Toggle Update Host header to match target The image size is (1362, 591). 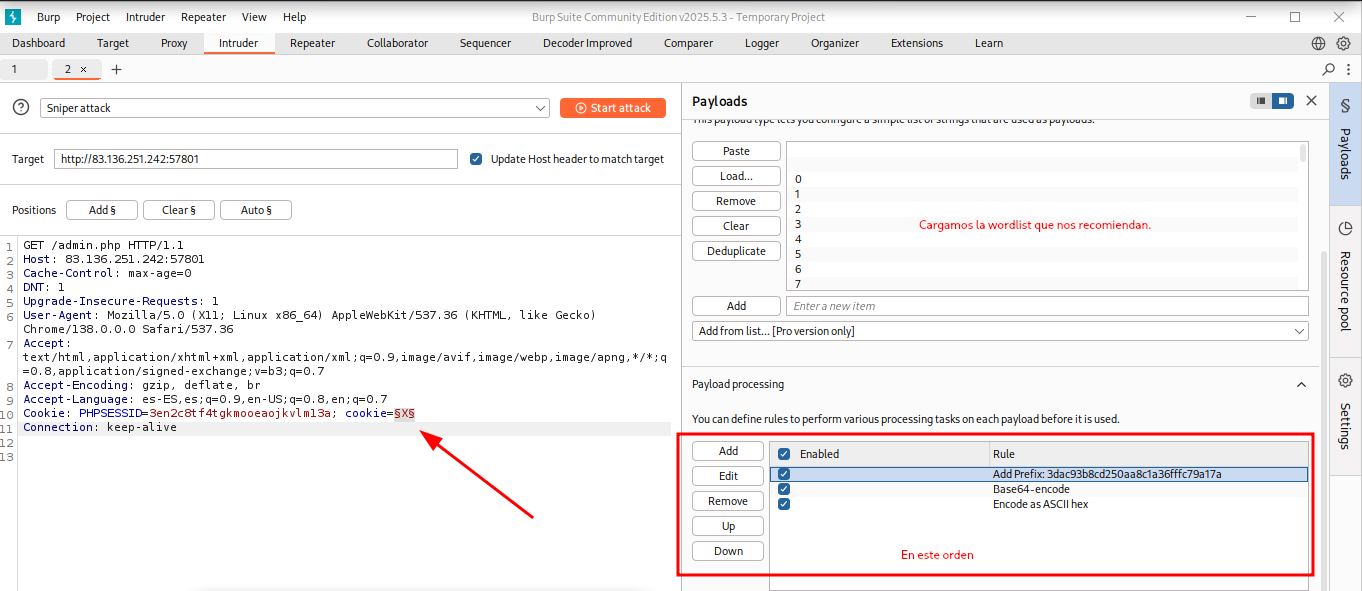(476, 159)
